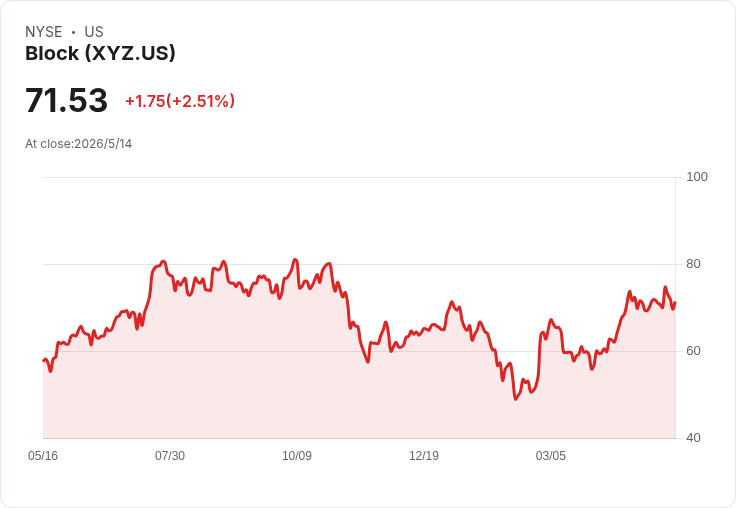This screenshot has width=736, height=508.
Task: Click the chart peak above the 10/09 date
Action: click(x=295, y=259)
